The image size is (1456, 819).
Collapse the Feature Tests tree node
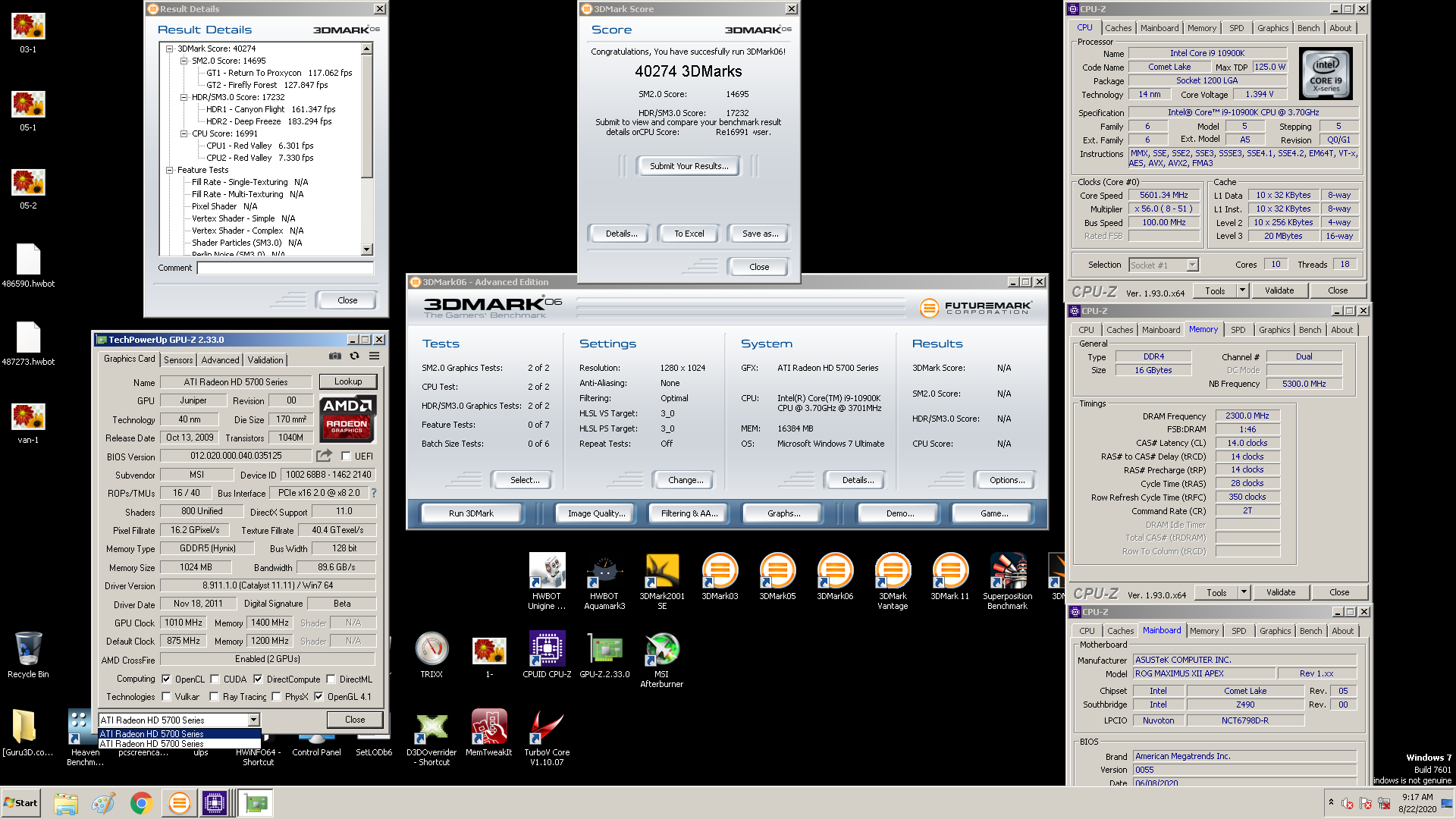(x=170, y=170)
